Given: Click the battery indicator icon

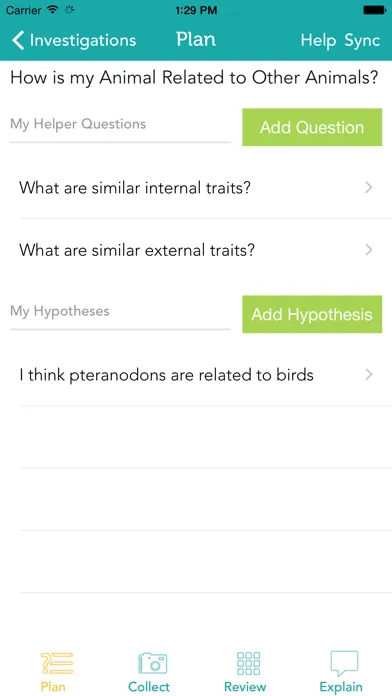Looking at the screenshot, I should pyautogui.click(x=374, y=10).
